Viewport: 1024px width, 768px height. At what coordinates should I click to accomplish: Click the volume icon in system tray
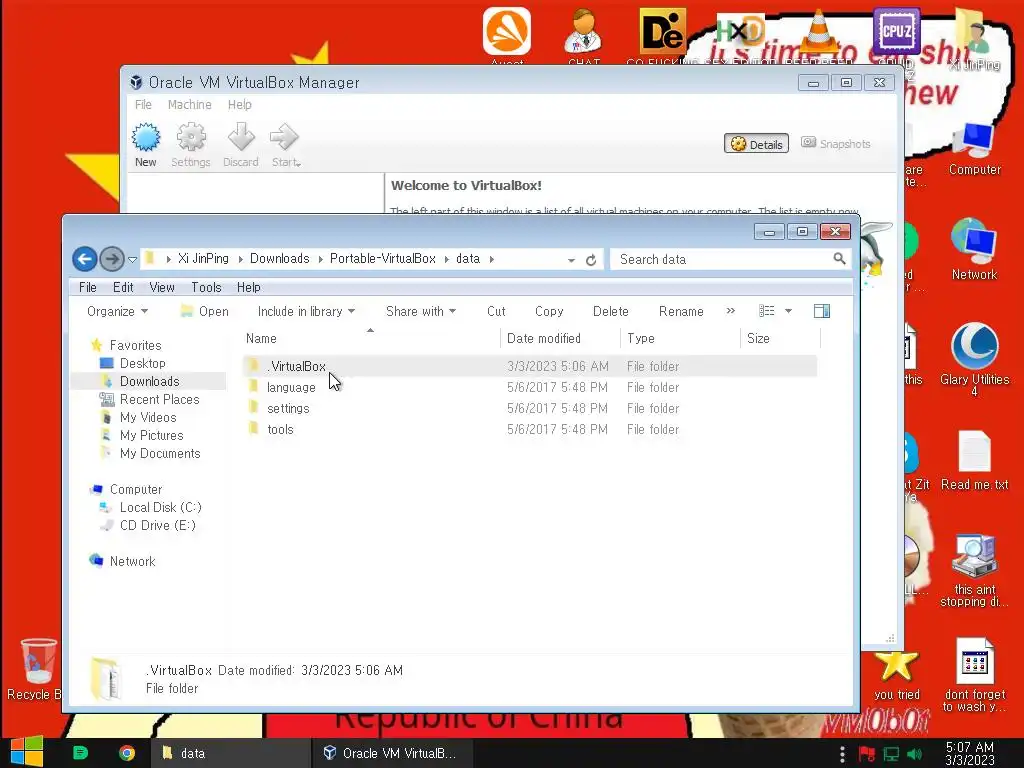tap(914, 754)
